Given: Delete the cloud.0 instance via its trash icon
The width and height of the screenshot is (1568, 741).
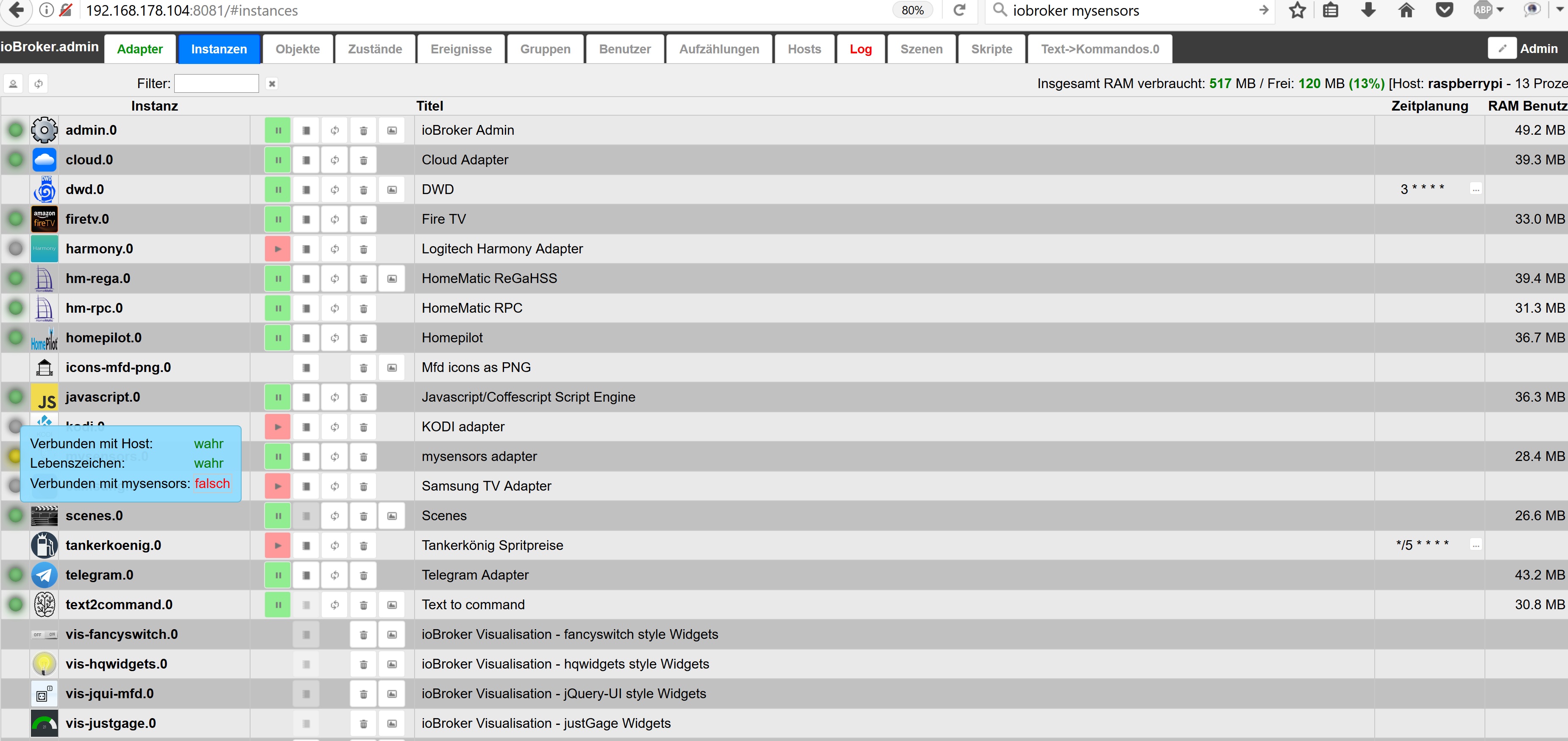Looking at the screenshot, I should click(x=363, y=160).
